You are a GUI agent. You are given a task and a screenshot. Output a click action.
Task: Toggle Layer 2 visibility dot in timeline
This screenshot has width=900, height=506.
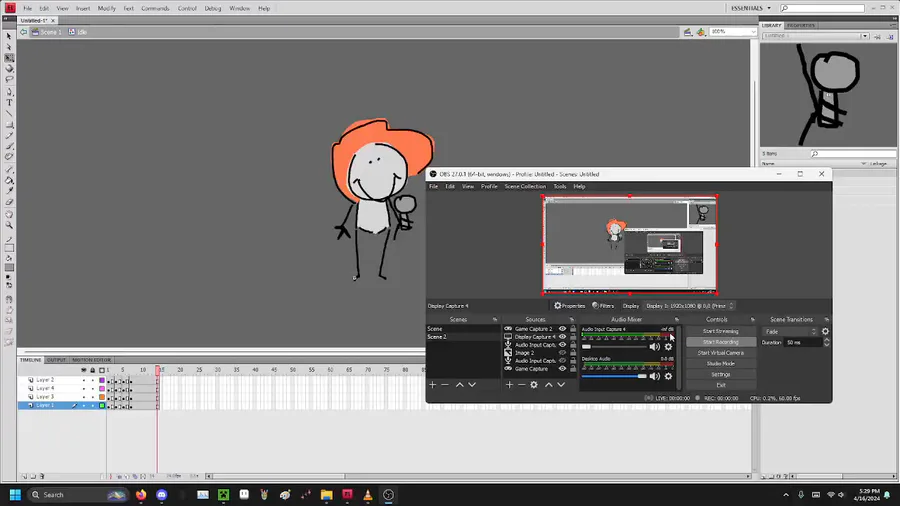84,380
